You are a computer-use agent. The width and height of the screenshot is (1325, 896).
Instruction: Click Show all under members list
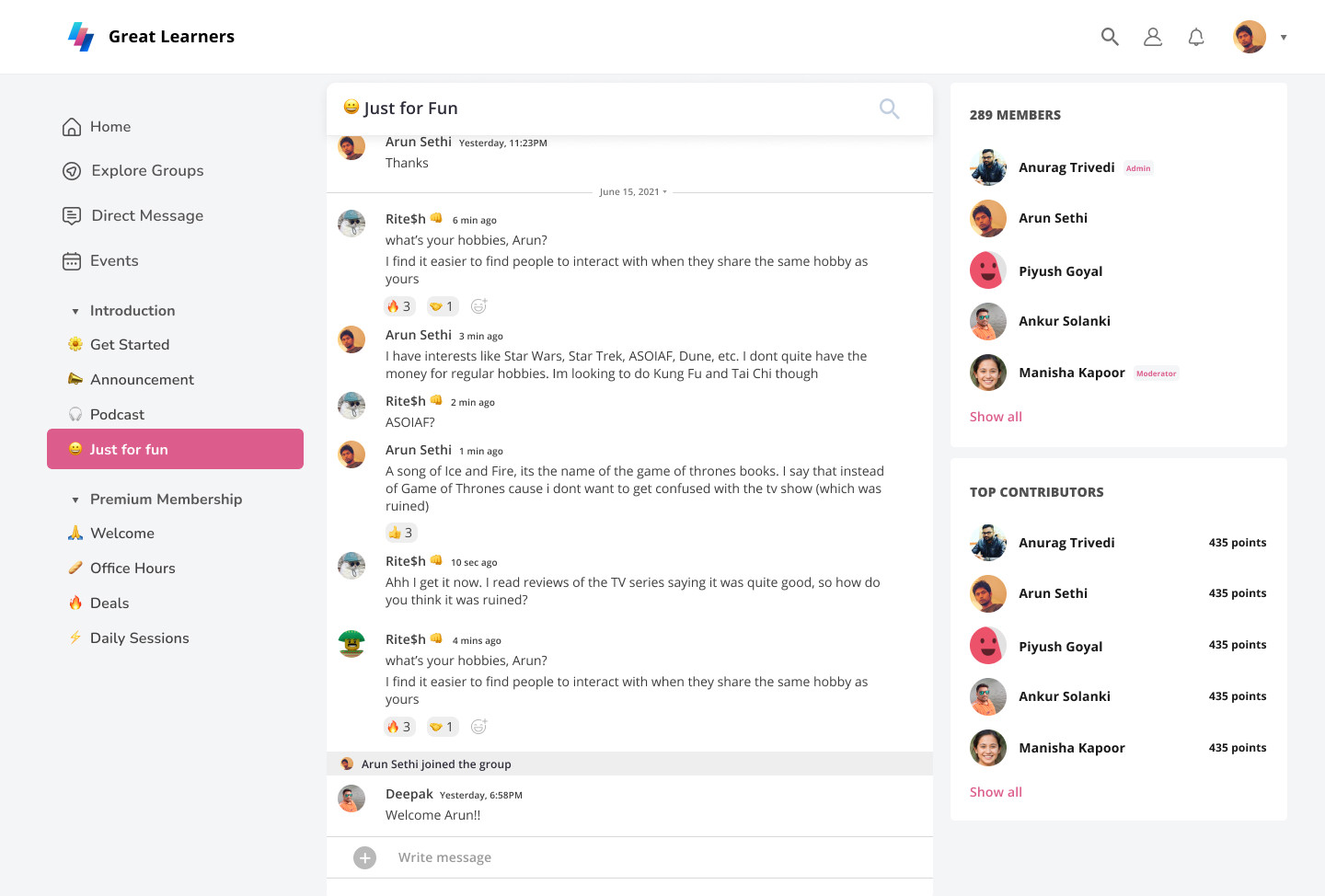(996, 417)
